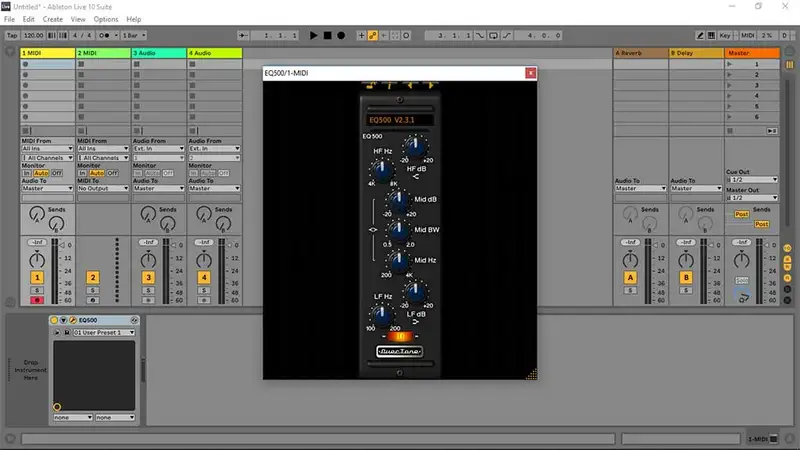Open A Reverb Audio To dropdown
Screen dimensions: 800x450
640,188
